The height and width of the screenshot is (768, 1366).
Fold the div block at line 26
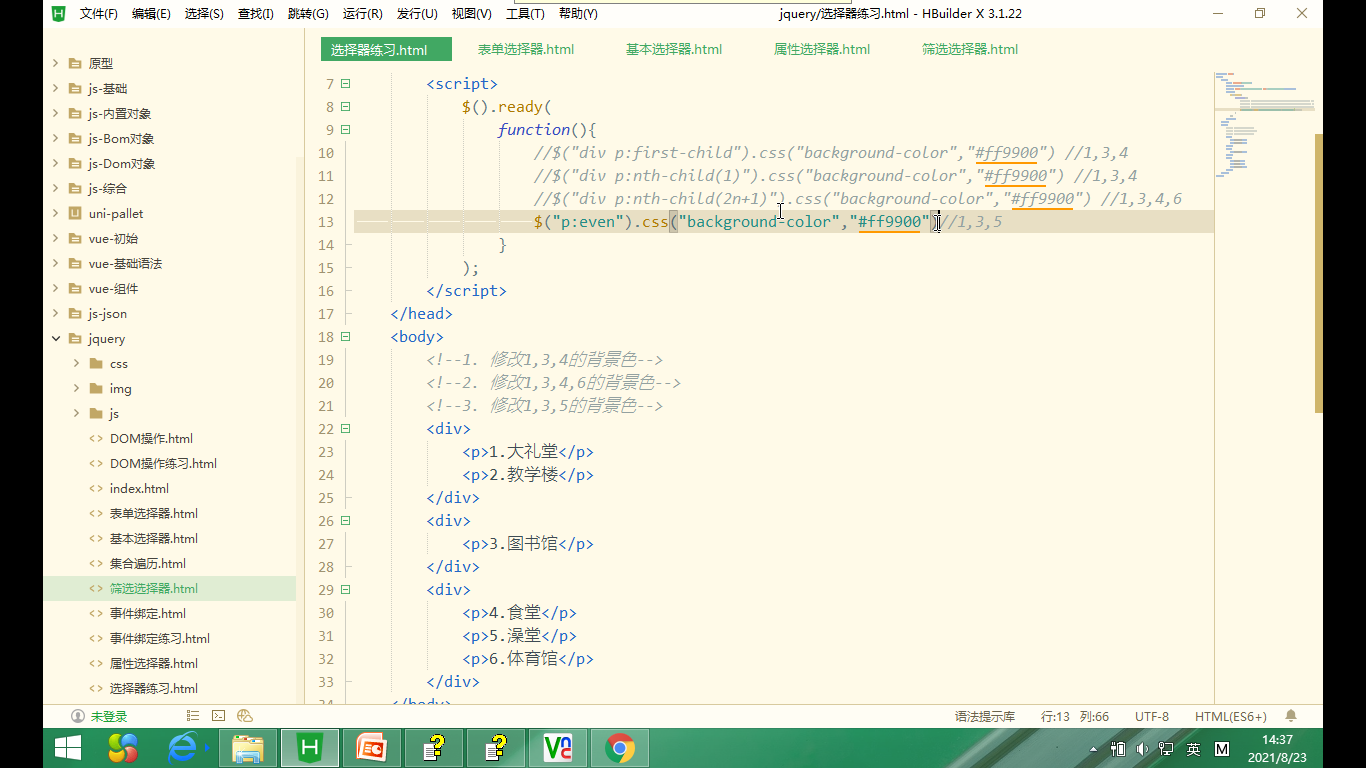point(346,521)
